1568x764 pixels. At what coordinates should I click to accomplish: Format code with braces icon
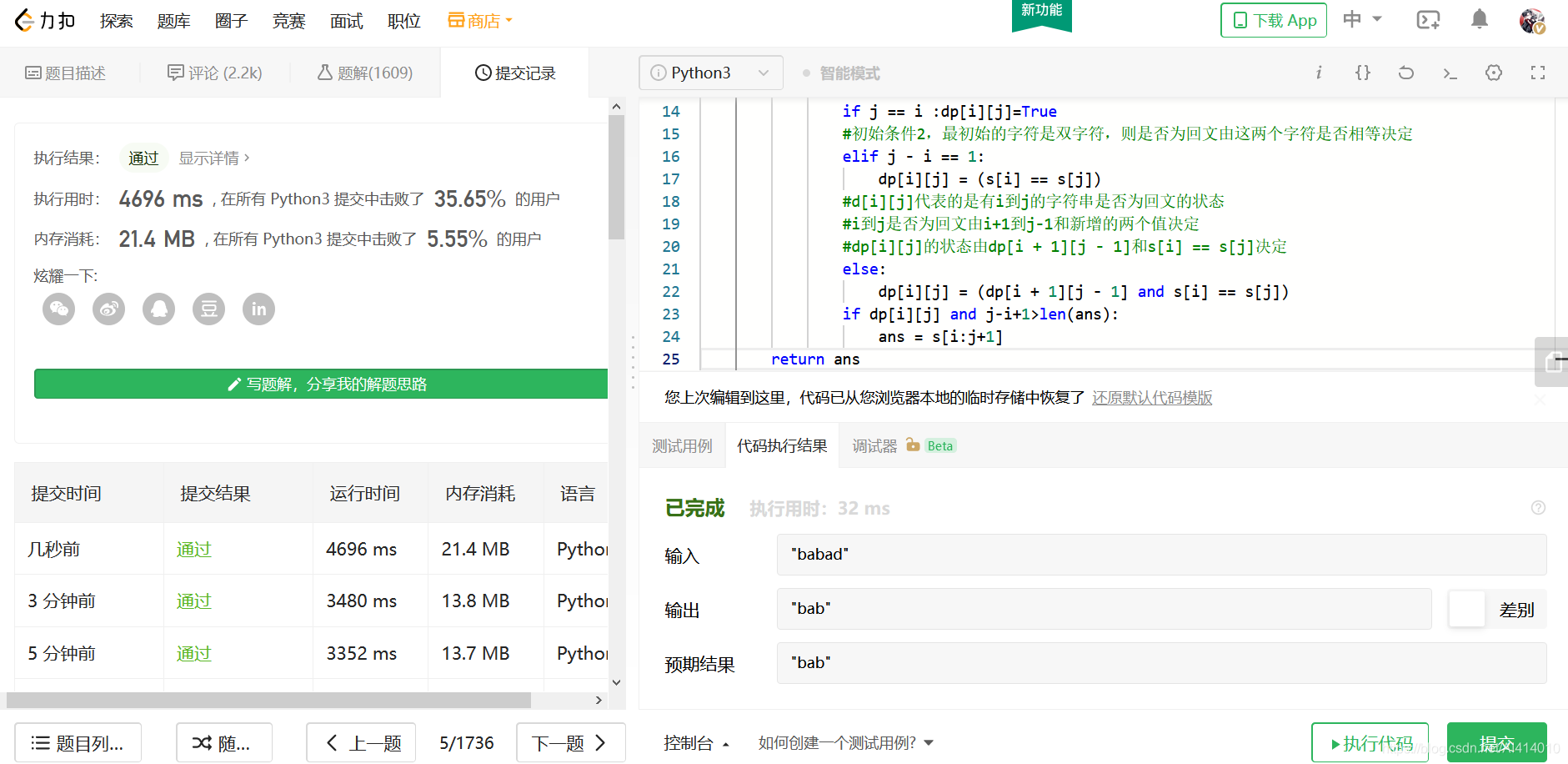(x=1363, y=73)
